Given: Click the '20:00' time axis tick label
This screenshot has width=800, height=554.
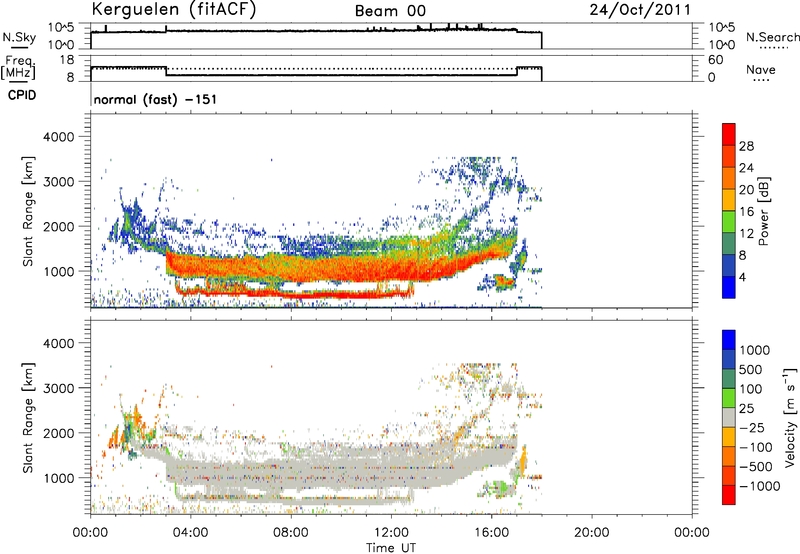Looking at the screenshot, I should (591, 533).
